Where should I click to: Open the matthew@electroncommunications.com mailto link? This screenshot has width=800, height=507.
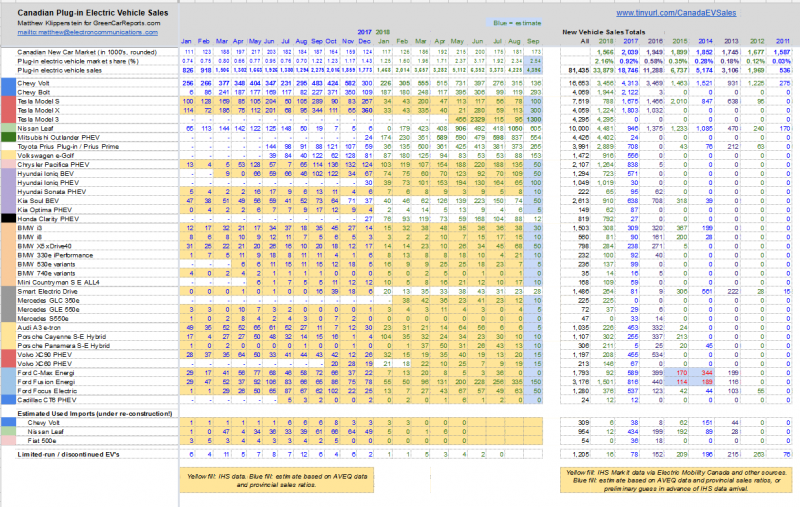[x=87, y=32]
